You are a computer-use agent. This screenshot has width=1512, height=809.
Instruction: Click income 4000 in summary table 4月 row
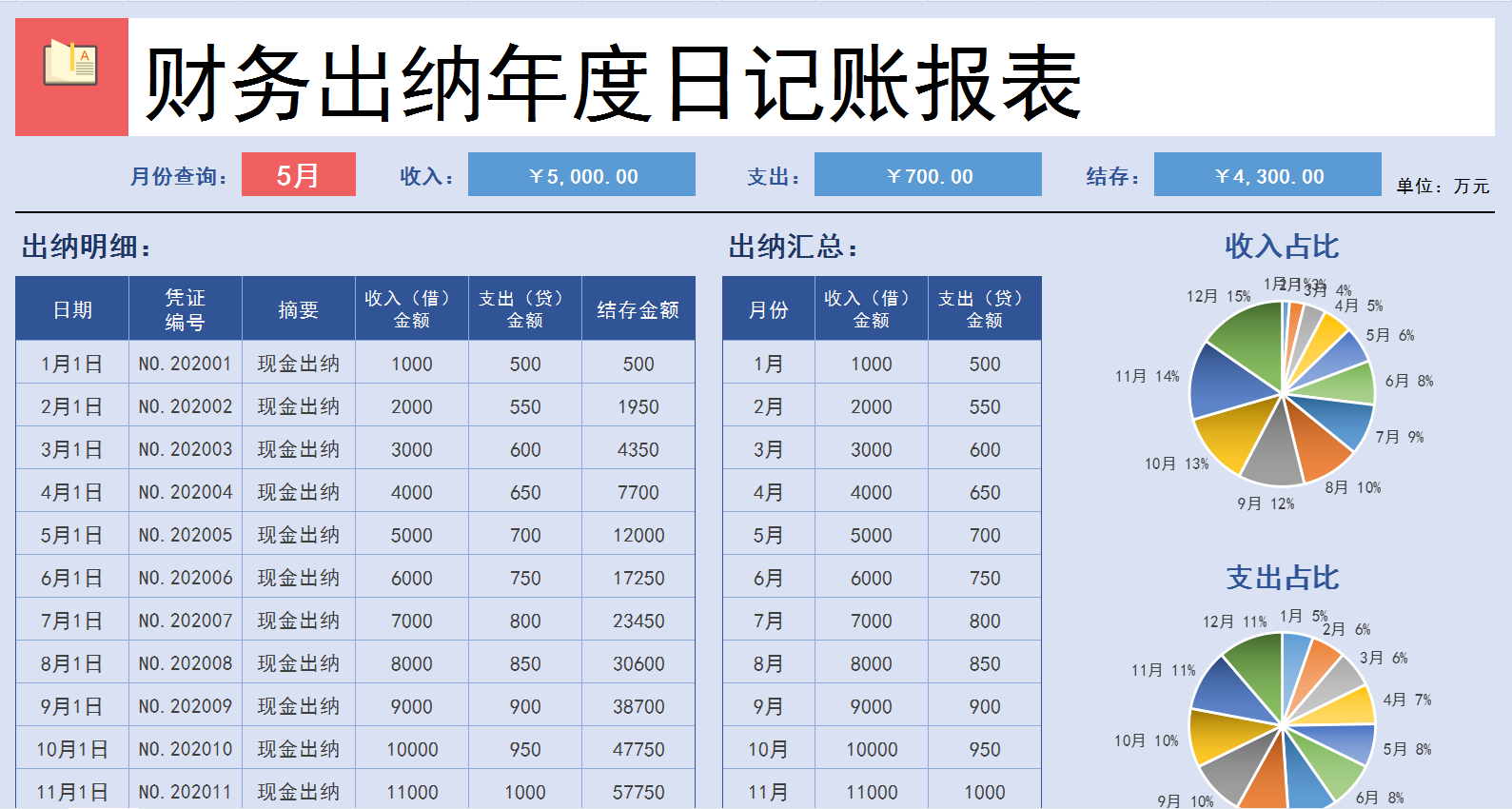872,492
